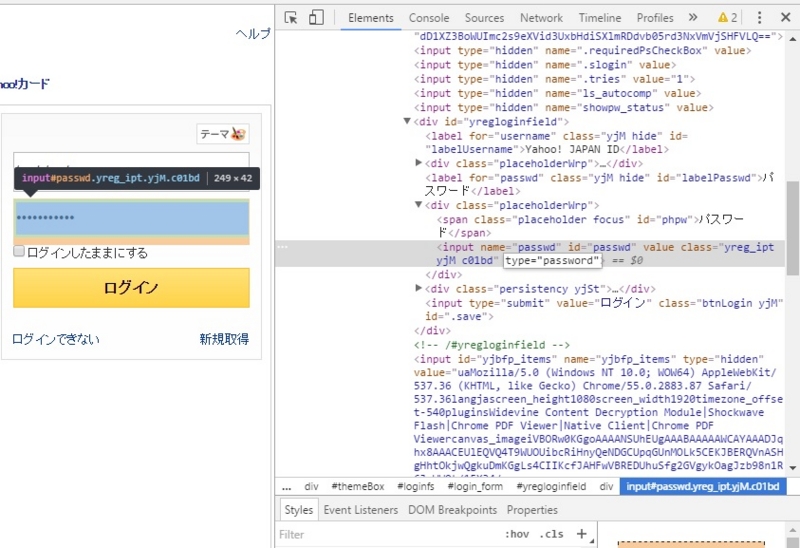Click the yellow warnings count indicator
This screenshot has height=548, width=800.
pos(728,18)
